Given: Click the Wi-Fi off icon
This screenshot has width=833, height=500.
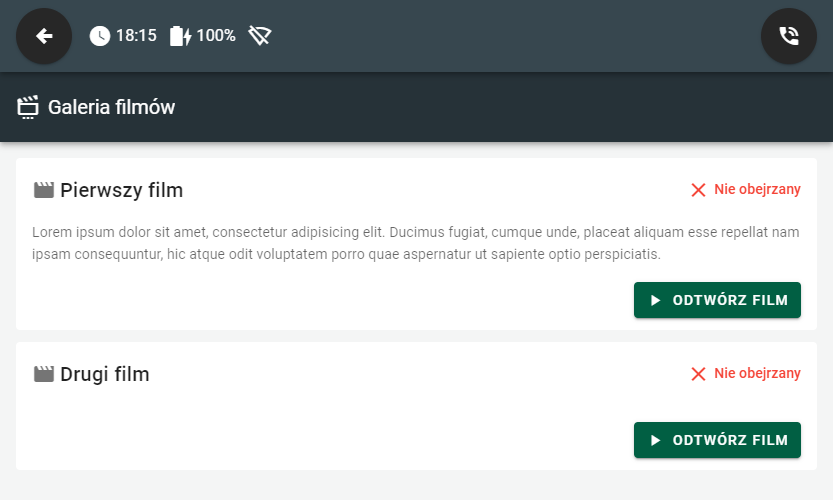Looking at the screenshot, I should (x=260, y=36).
